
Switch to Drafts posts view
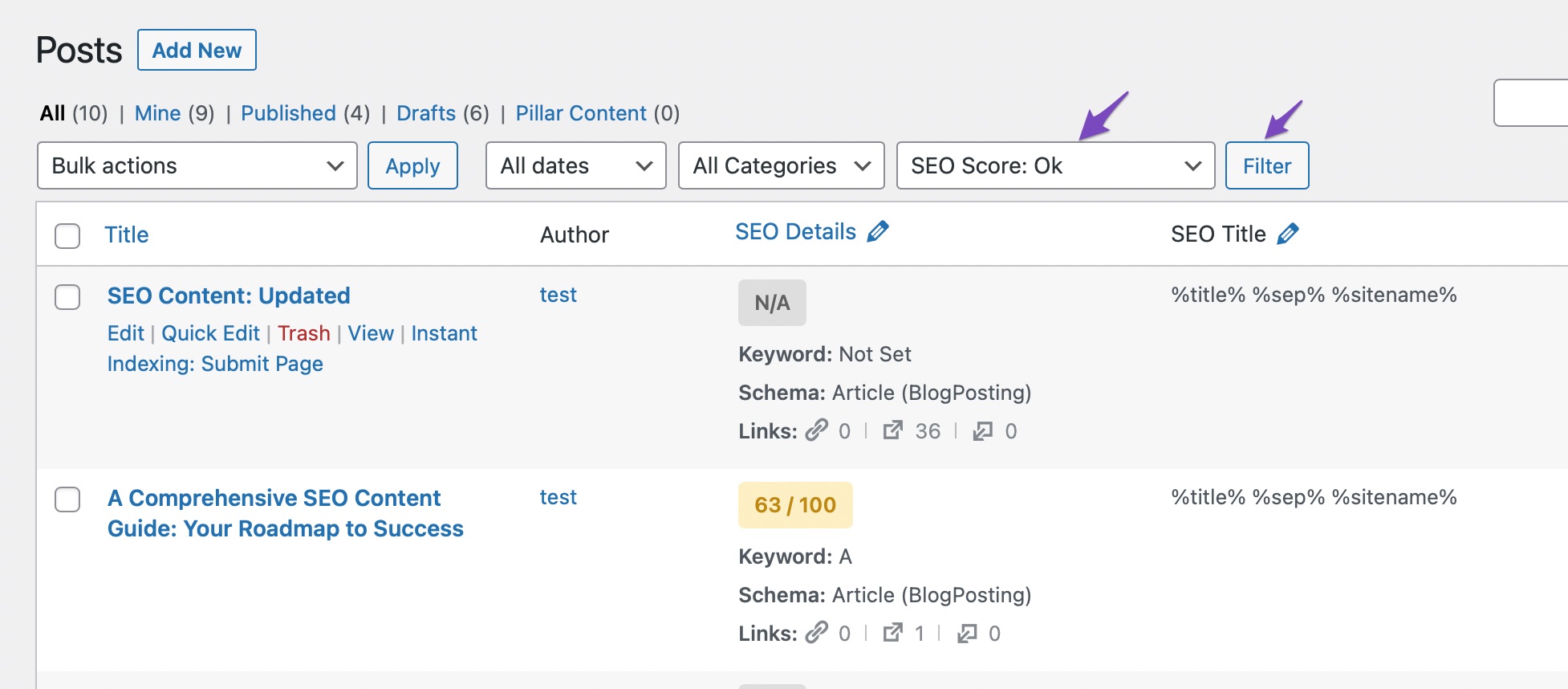[426, 113]
